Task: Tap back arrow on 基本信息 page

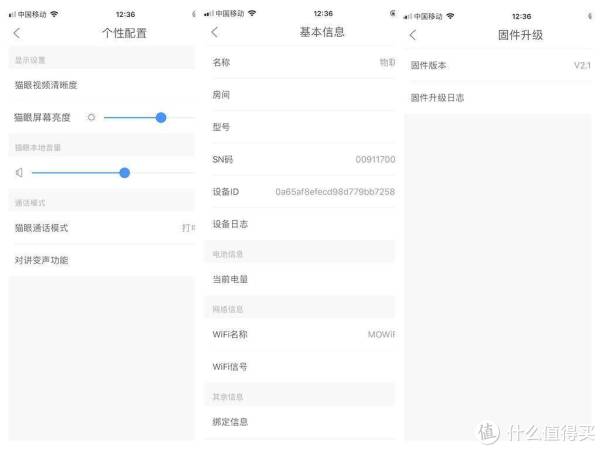Action: coord(215,33)
